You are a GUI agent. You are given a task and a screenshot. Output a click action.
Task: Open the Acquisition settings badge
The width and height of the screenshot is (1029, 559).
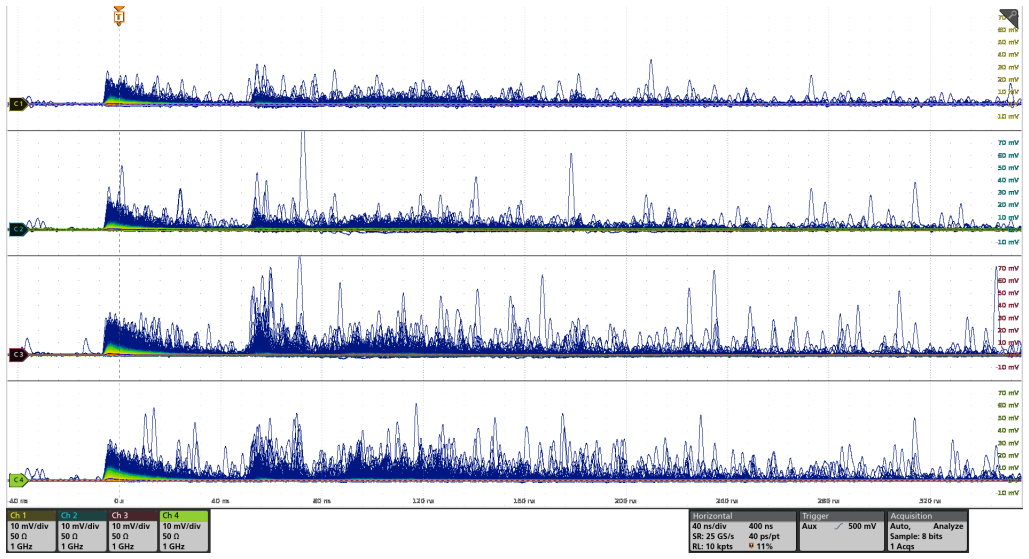[927, 531]
